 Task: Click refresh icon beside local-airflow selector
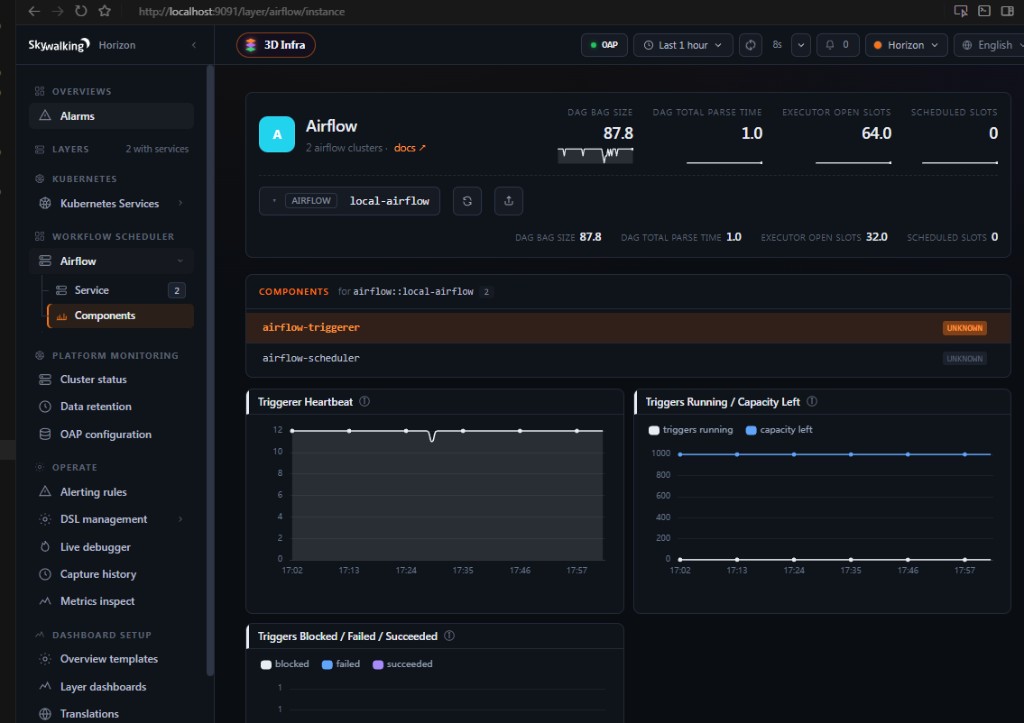468,201
